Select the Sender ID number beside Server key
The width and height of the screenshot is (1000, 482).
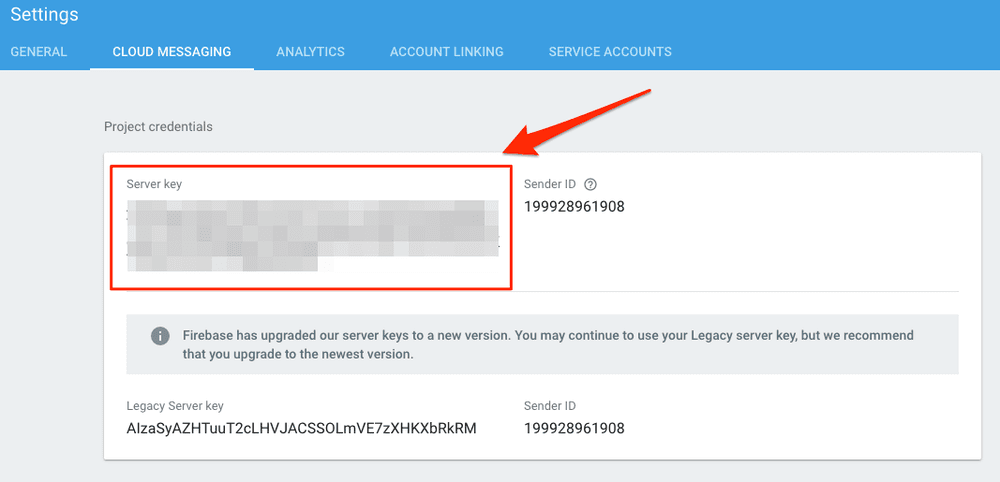[574, 207]
